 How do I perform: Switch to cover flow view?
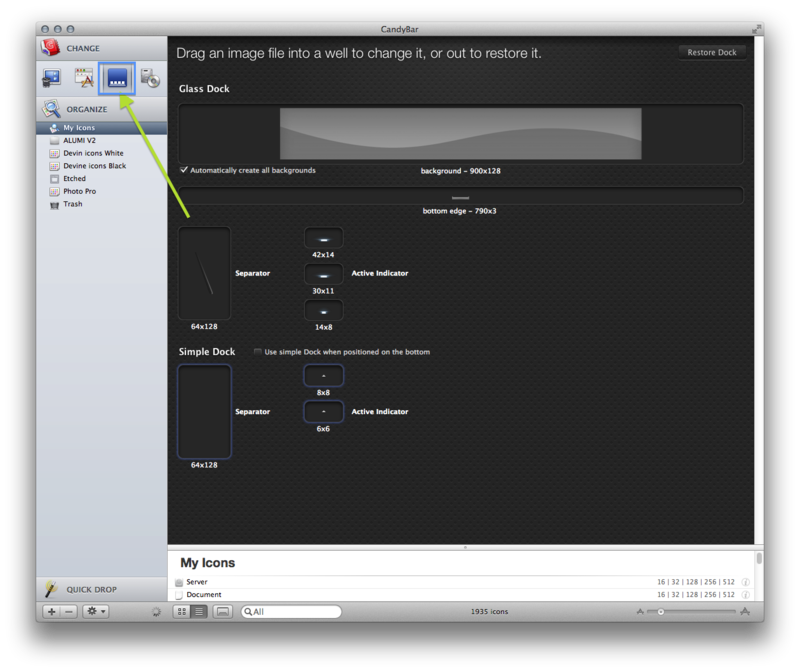click(x=222, y=611)
